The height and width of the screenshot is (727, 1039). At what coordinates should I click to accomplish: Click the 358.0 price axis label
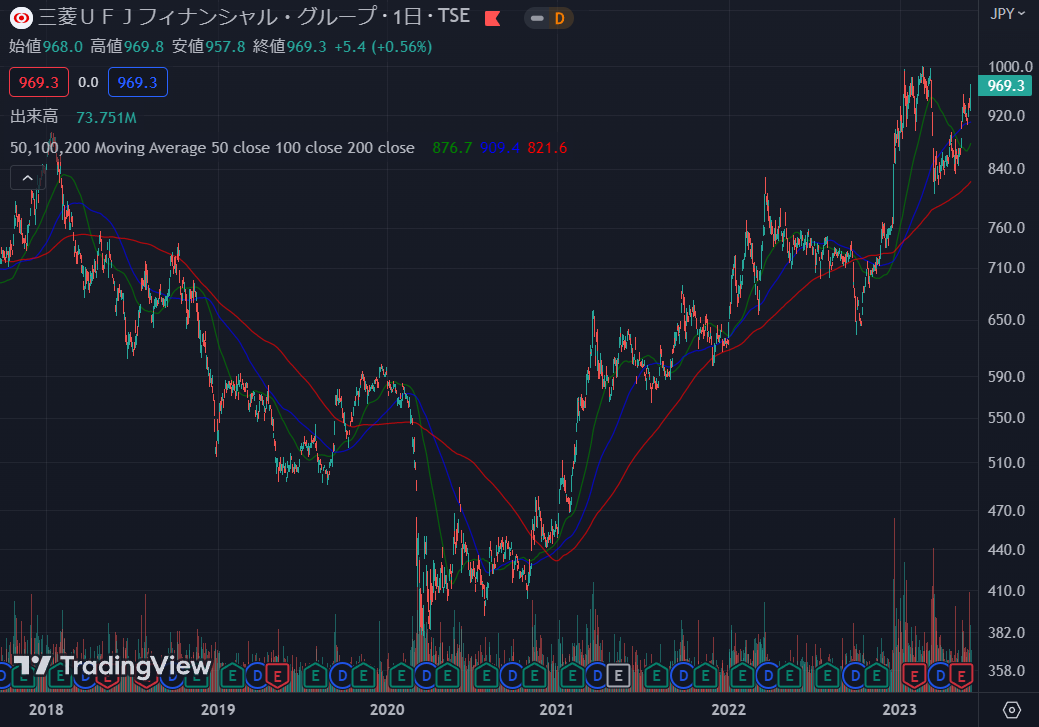point(1006,671)
